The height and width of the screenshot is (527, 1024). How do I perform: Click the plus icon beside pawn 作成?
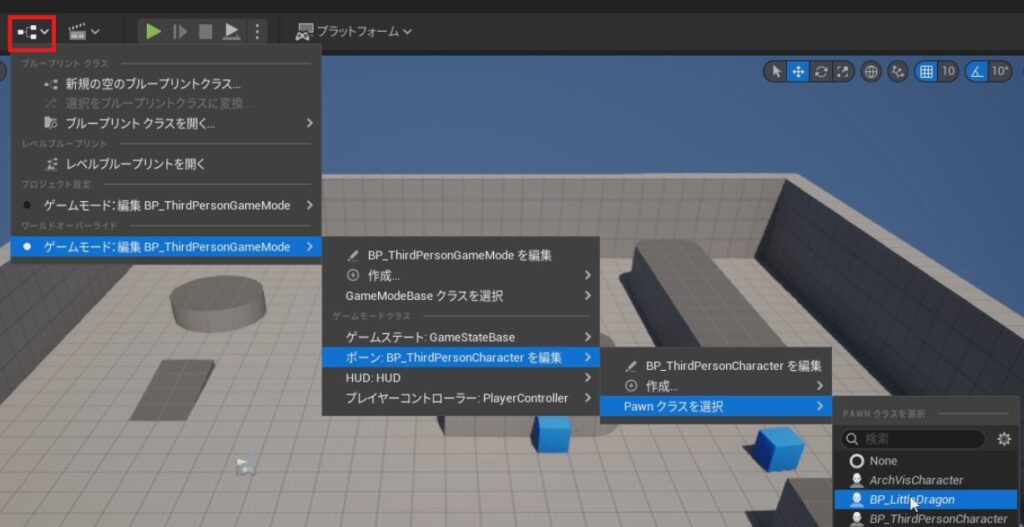tap(631, 386)
